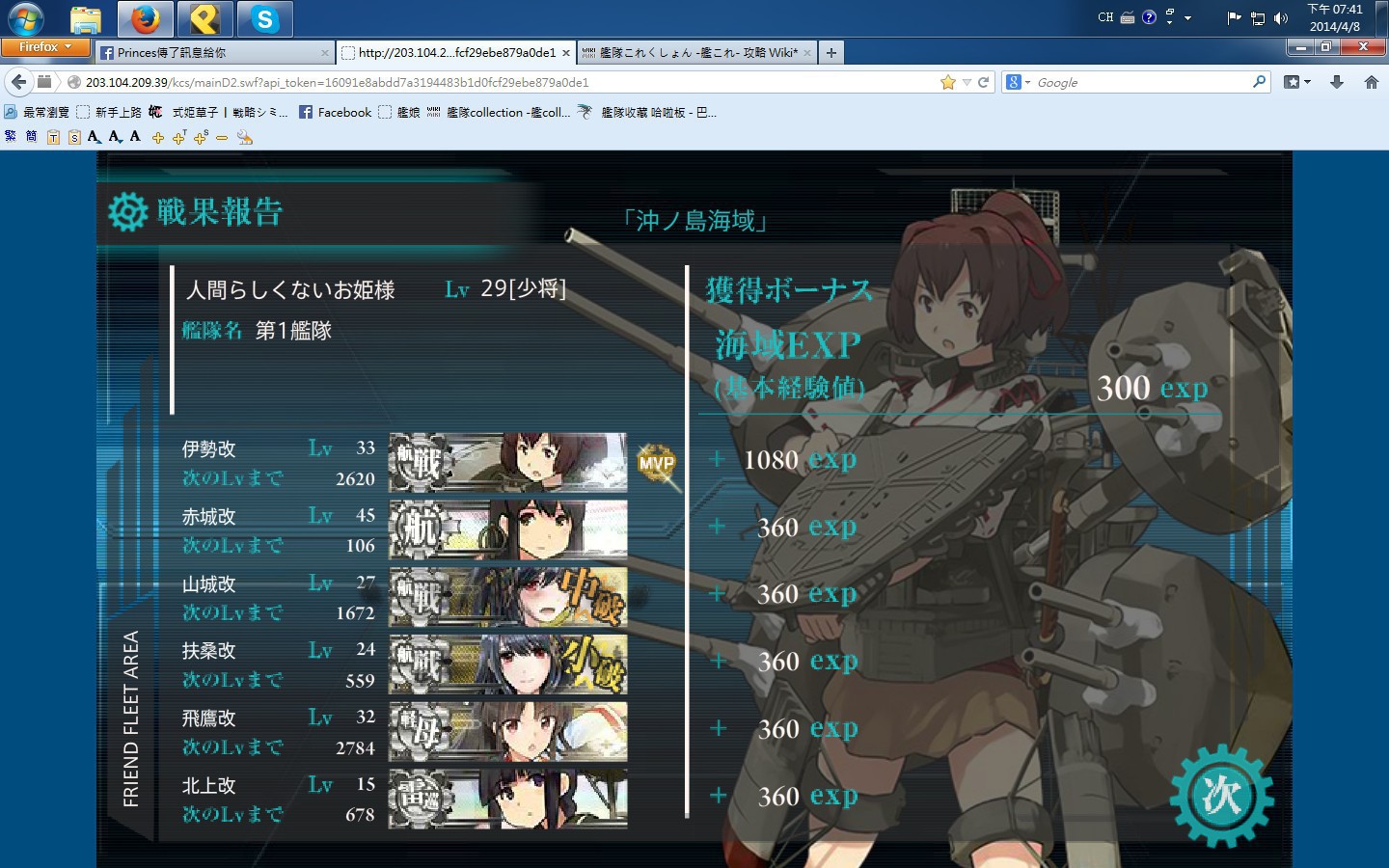Select the 扶桑改 ship banner

coord(508,665)
